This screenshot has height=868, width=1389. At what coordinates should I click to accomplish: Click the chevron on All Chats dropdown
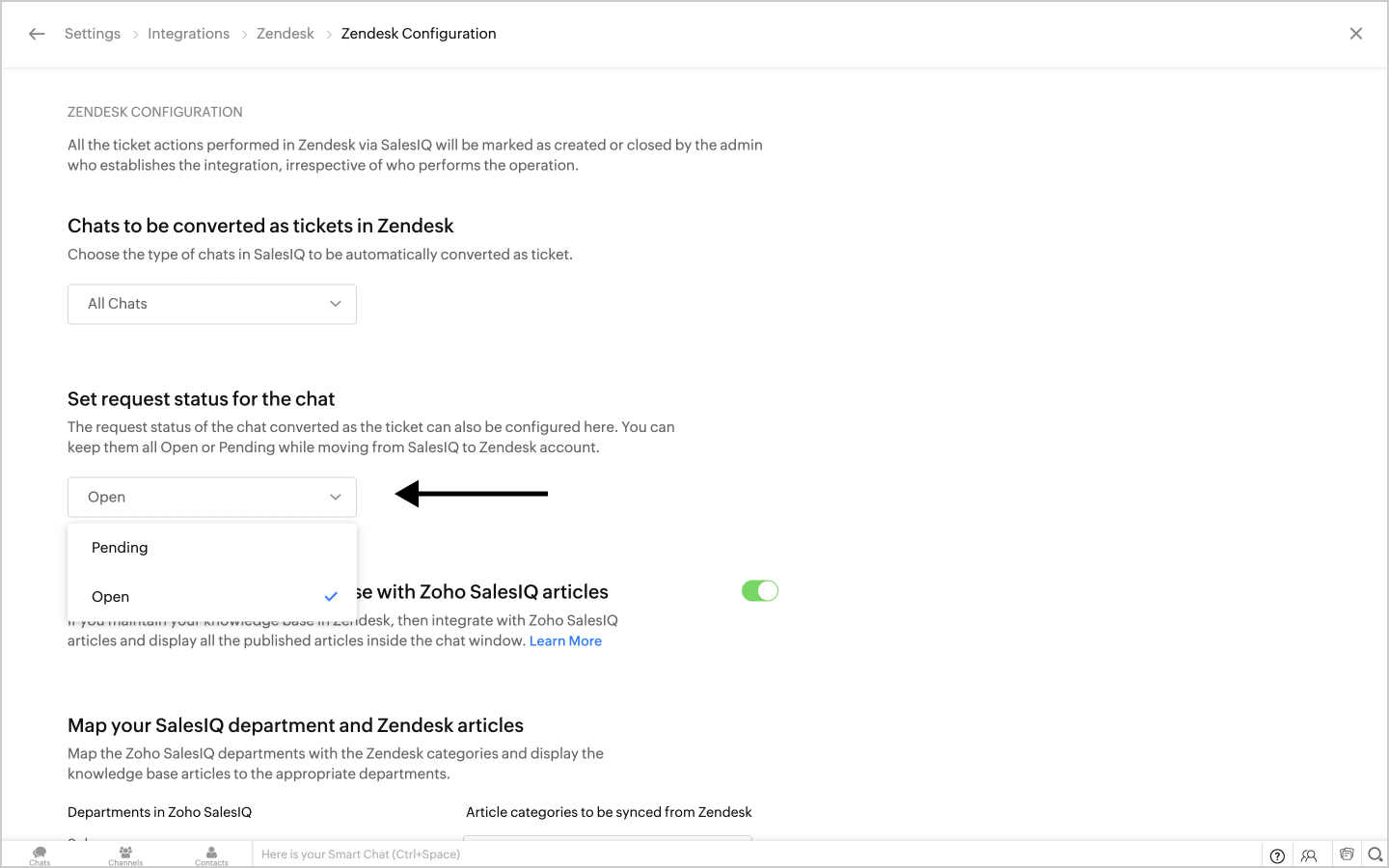tap(336, 304)
